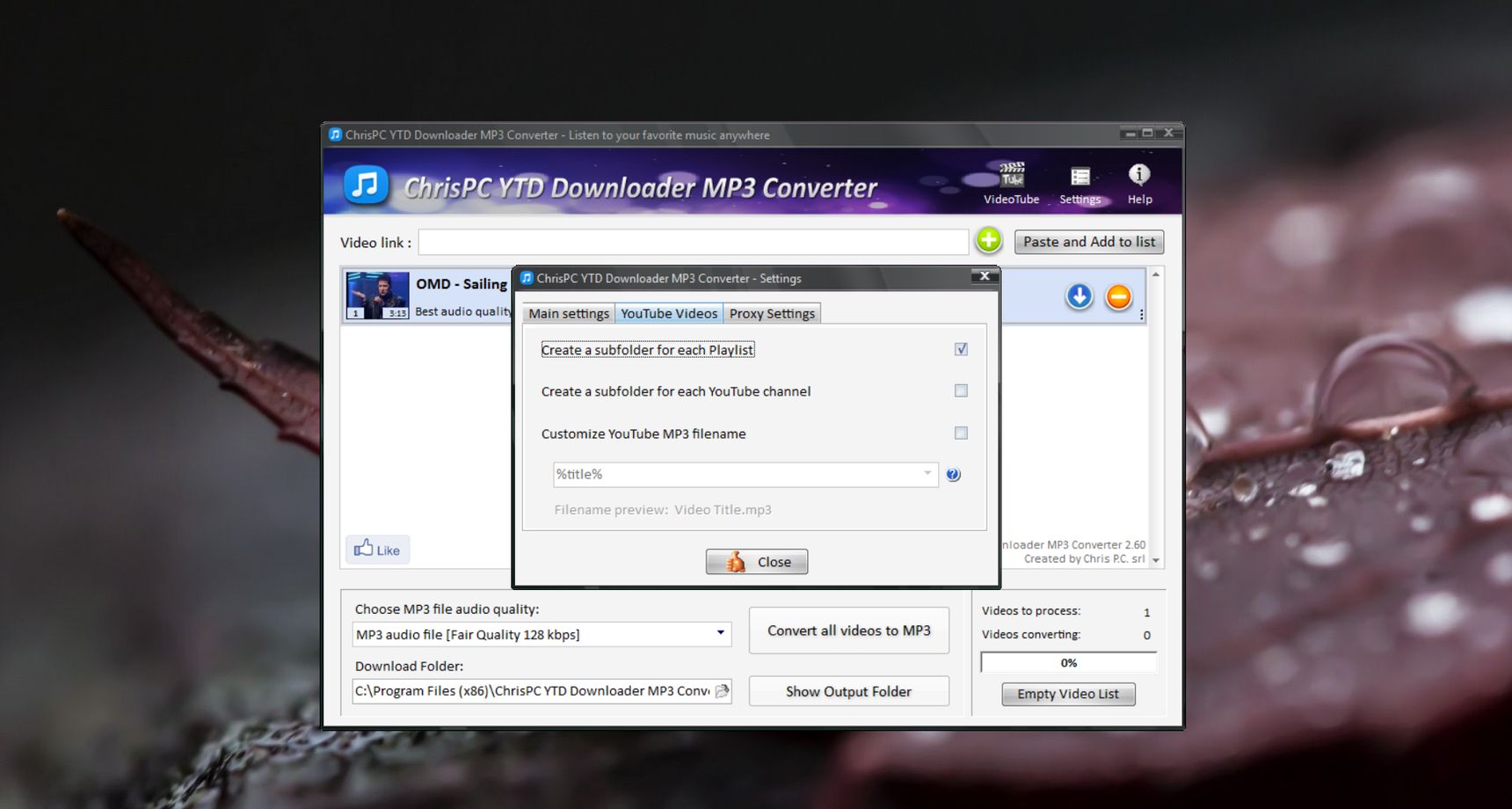Click the browse folder icon in Download Folder field
Viewport: 1512px width, 809px height.
[x=723, y=691]
